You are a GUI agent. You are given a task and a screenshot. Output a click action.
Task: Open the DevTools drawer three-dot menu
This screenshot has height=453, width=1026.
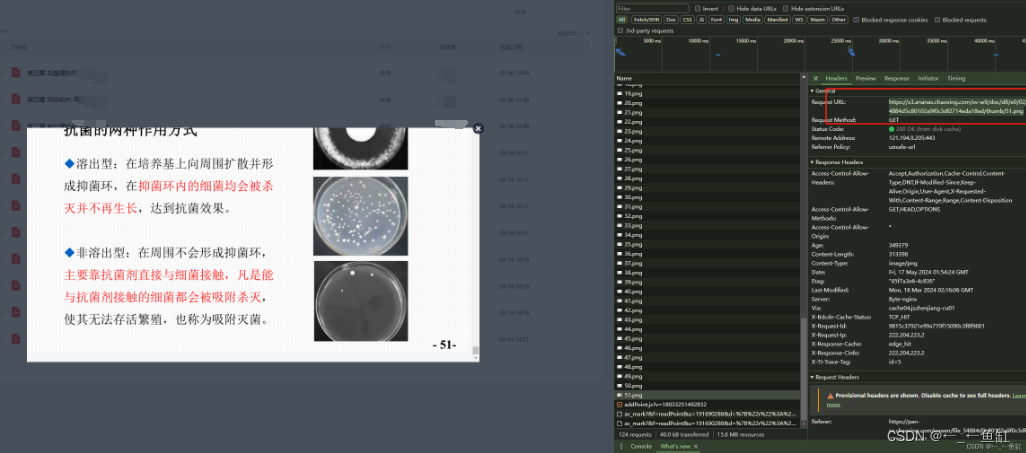[x=620, y=446]
